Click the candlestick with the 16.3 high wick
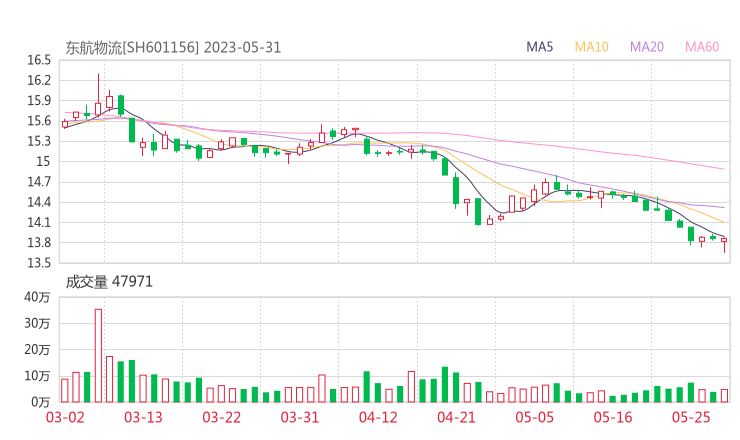Viewport: 740px width, 440px height. tap(98, 94)
